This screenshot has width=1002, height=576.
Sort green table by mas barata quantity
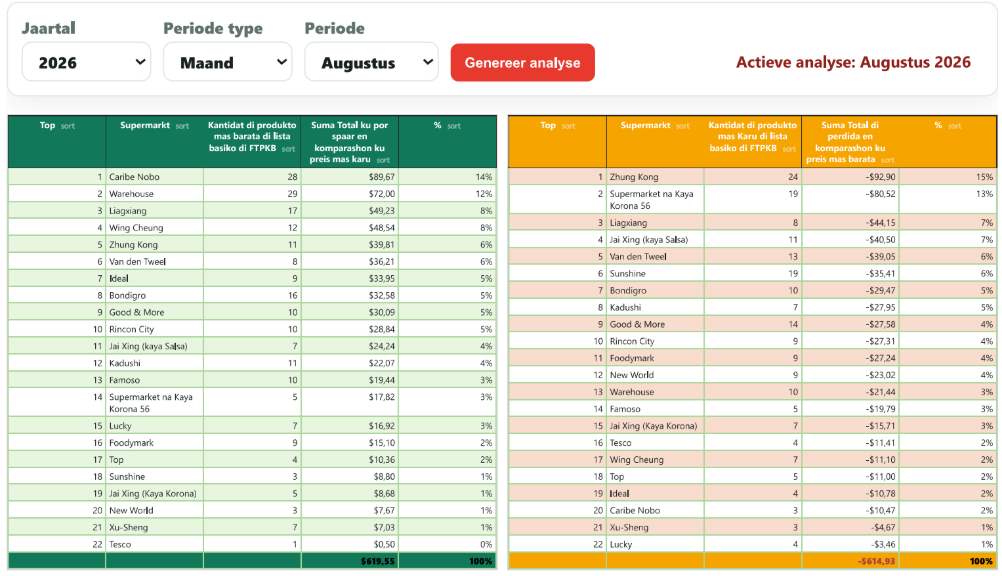click(x=288, y=149)
